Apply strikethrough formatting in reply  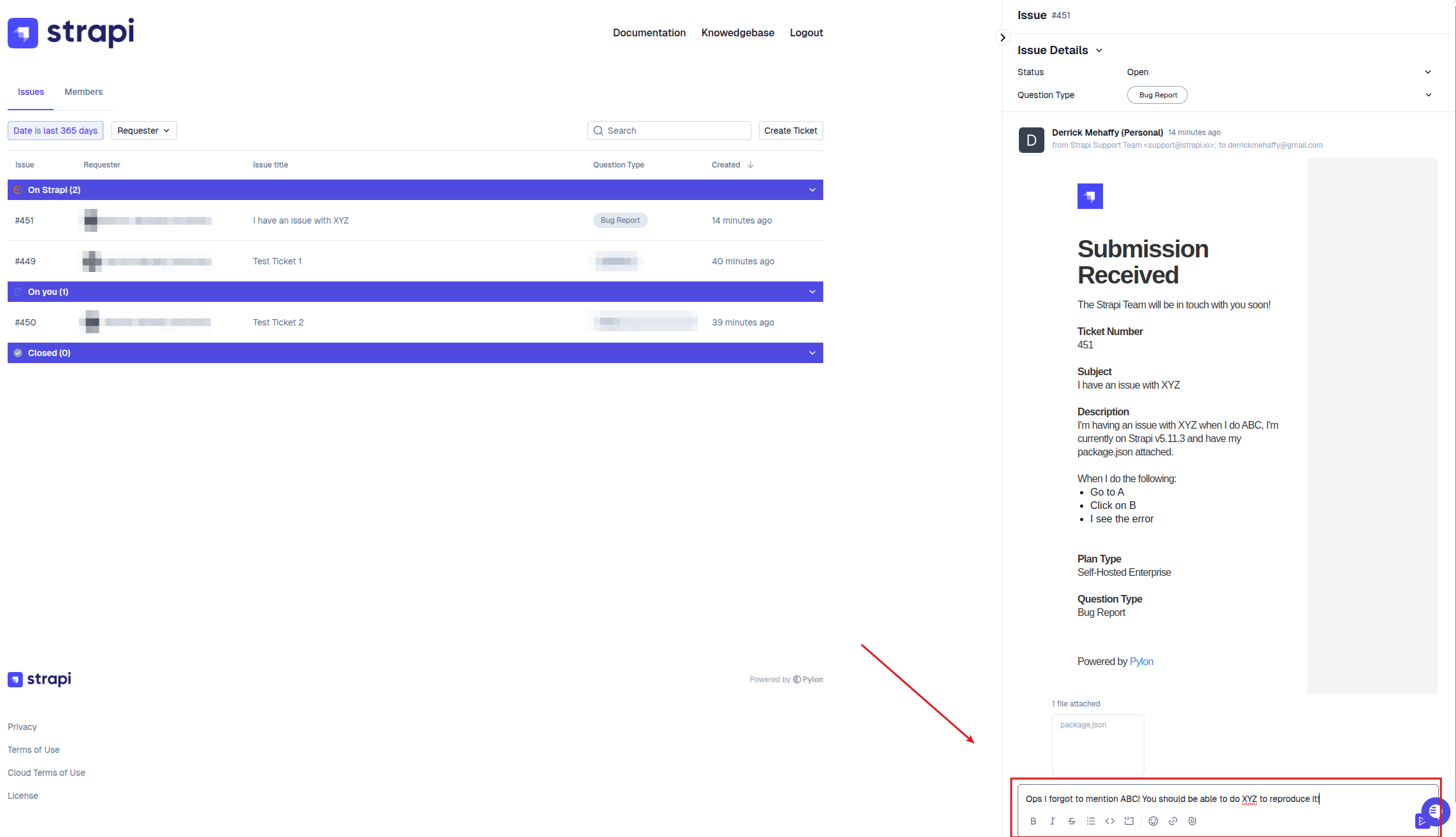pyautogui.click(x=1071, y=821)
